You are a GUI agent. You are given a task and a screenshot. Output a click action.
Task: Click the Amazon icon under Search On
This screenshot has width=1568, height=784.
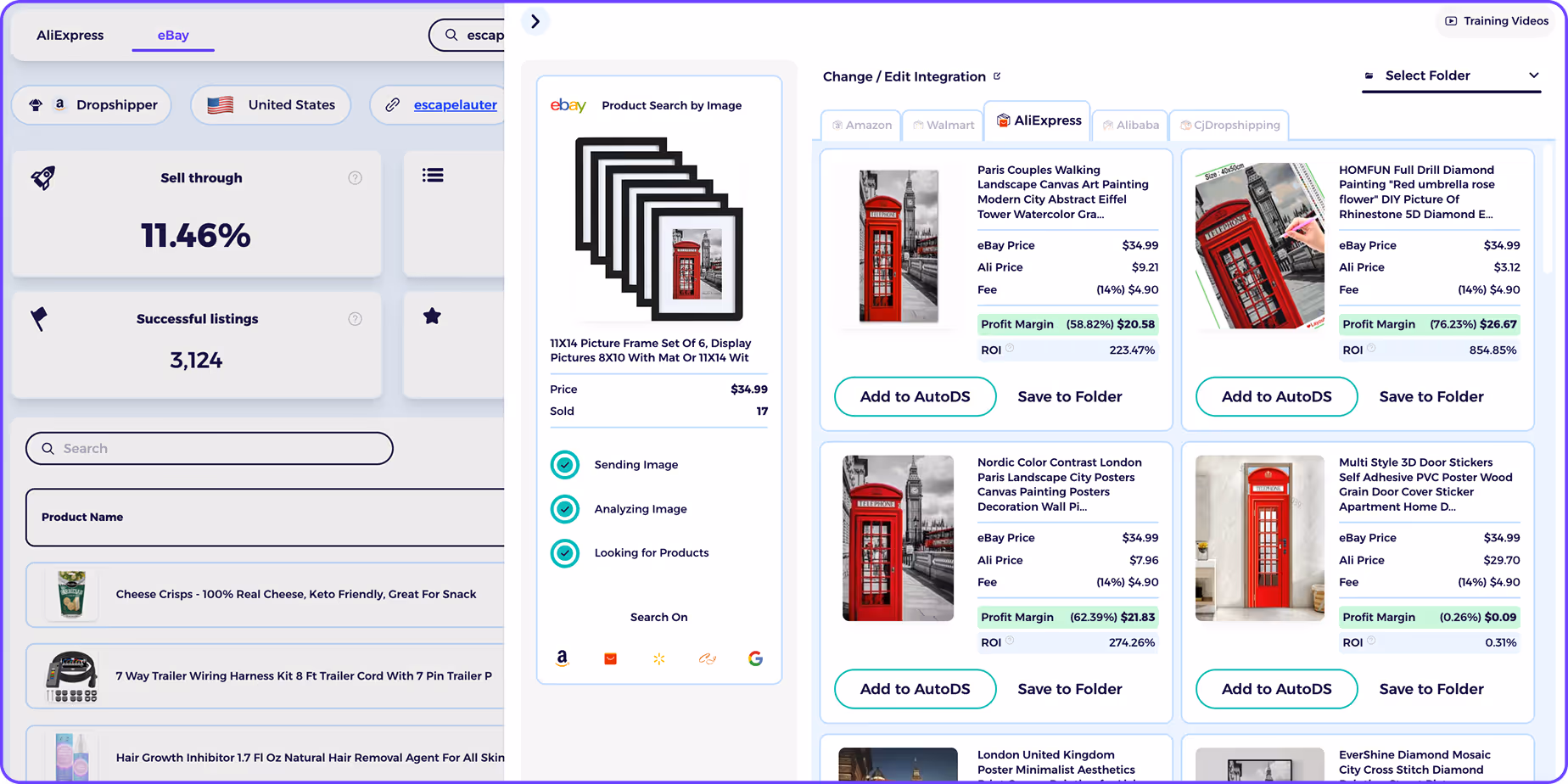tap(562, 658)
